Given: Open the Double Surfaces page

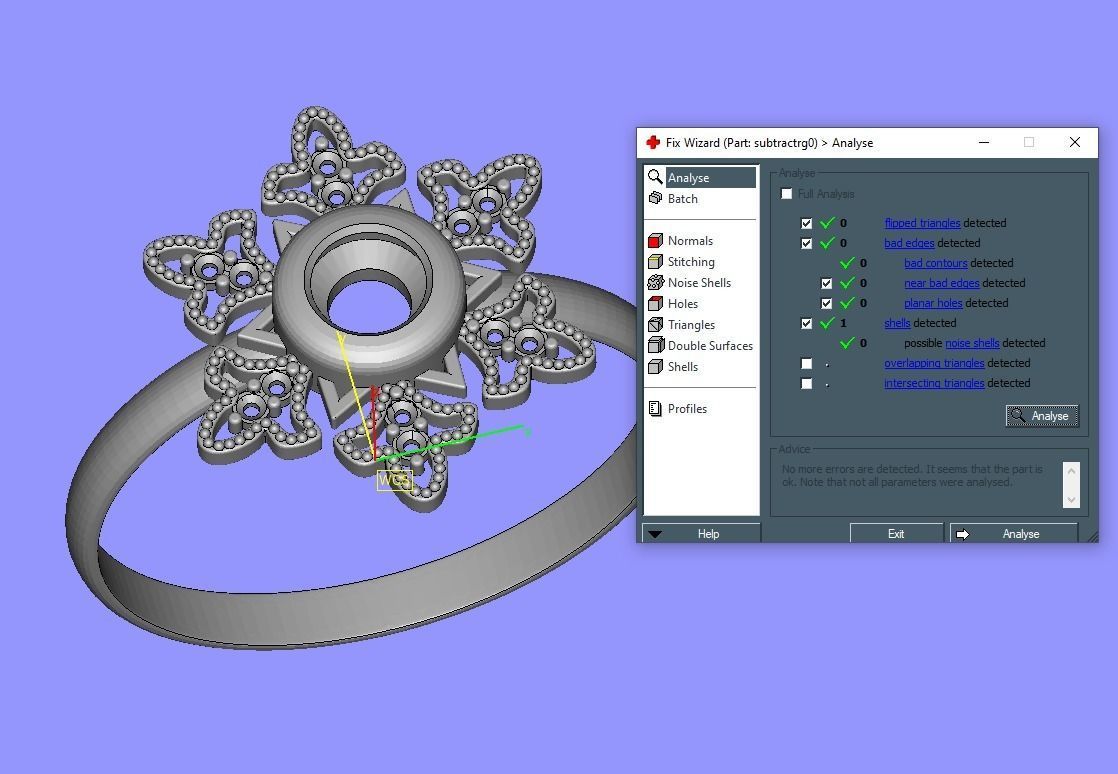Looking at the screenshot, I should [x=710, y=346].
